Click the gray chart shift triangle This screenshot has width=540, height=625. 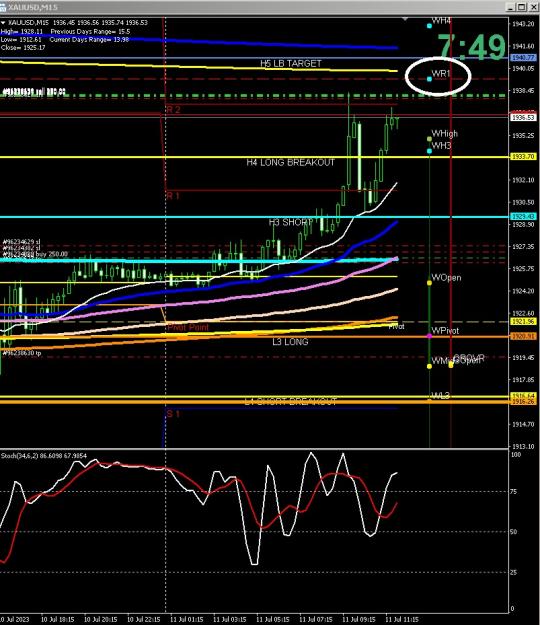click(405, 19)
